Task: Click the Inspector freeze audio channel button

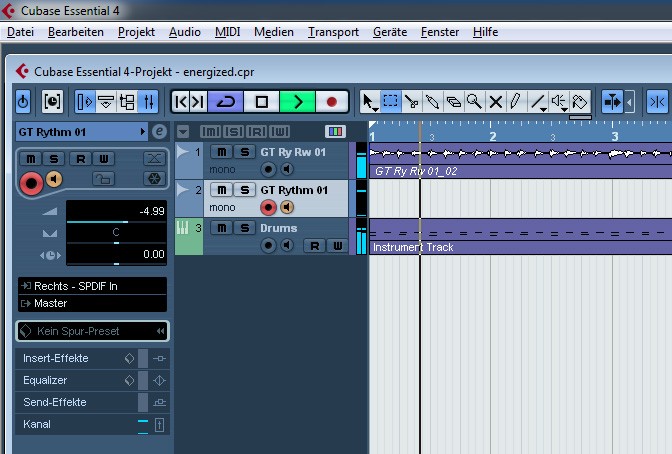Action: point(154,178)
